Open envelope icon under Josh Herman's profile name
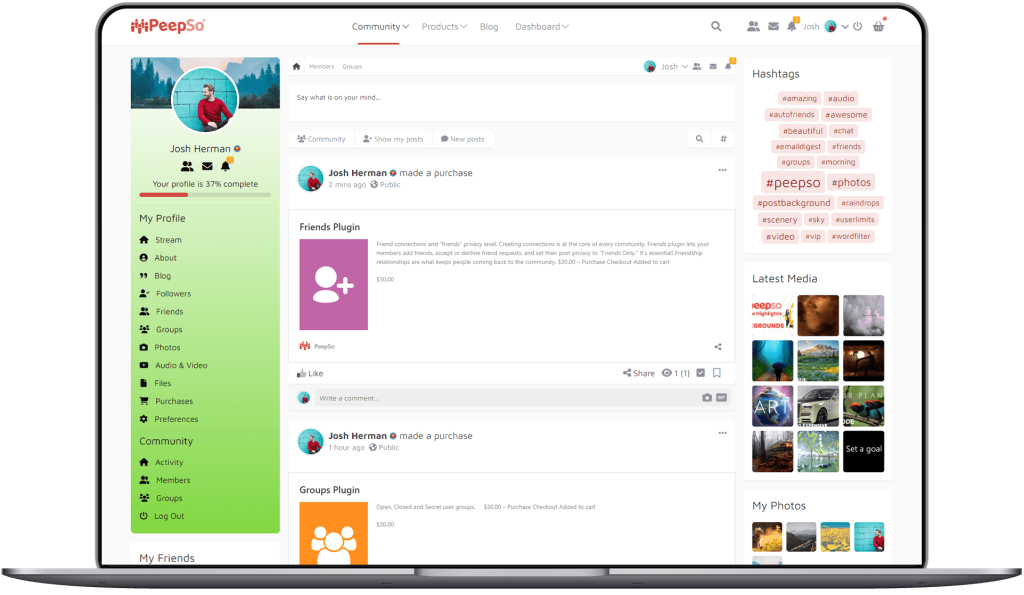This screenshot has height=595, width=1024. pyautogui.click(x=207, y=167)
